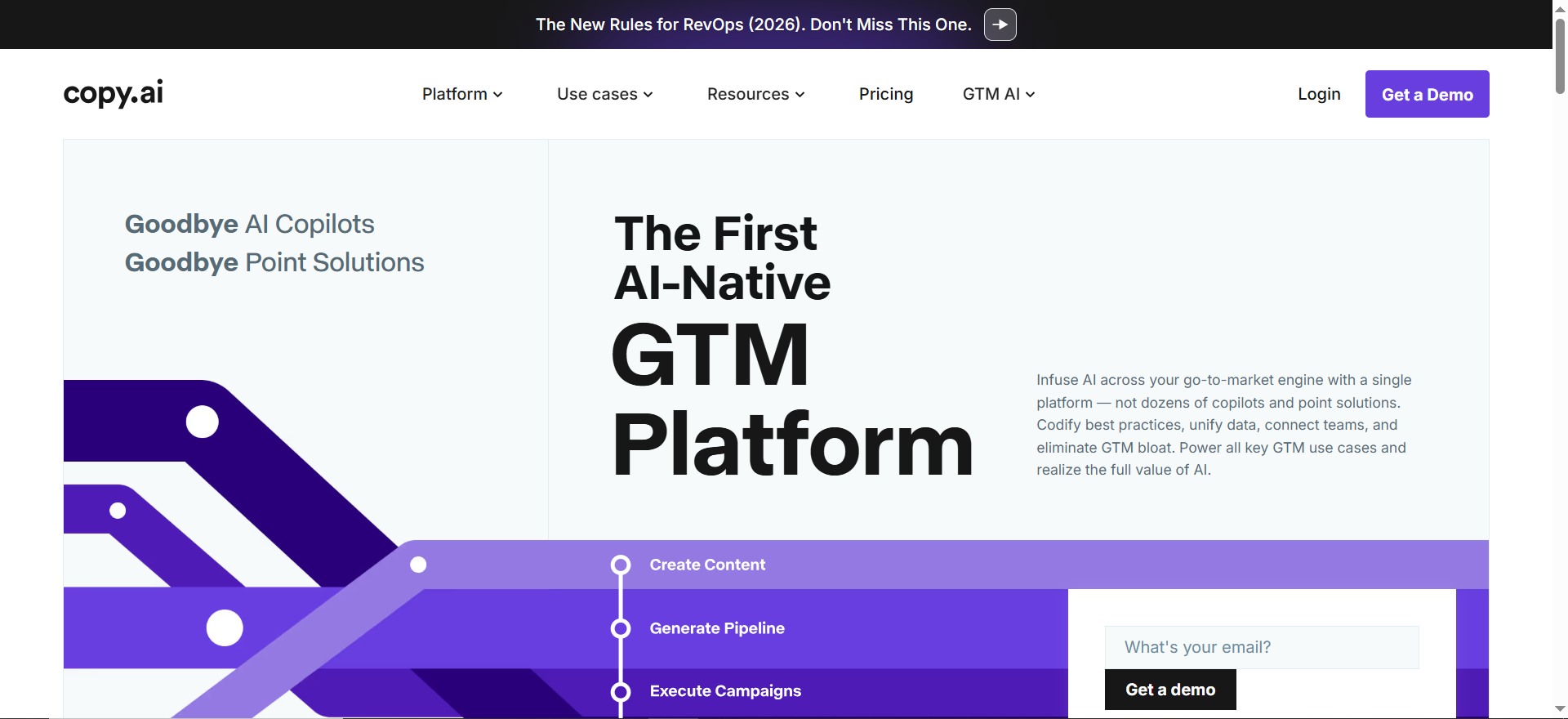Screen dimensions: 1568x719
Task: Click the Goodbye AI Copilots text
Action: tap(249, 224)
